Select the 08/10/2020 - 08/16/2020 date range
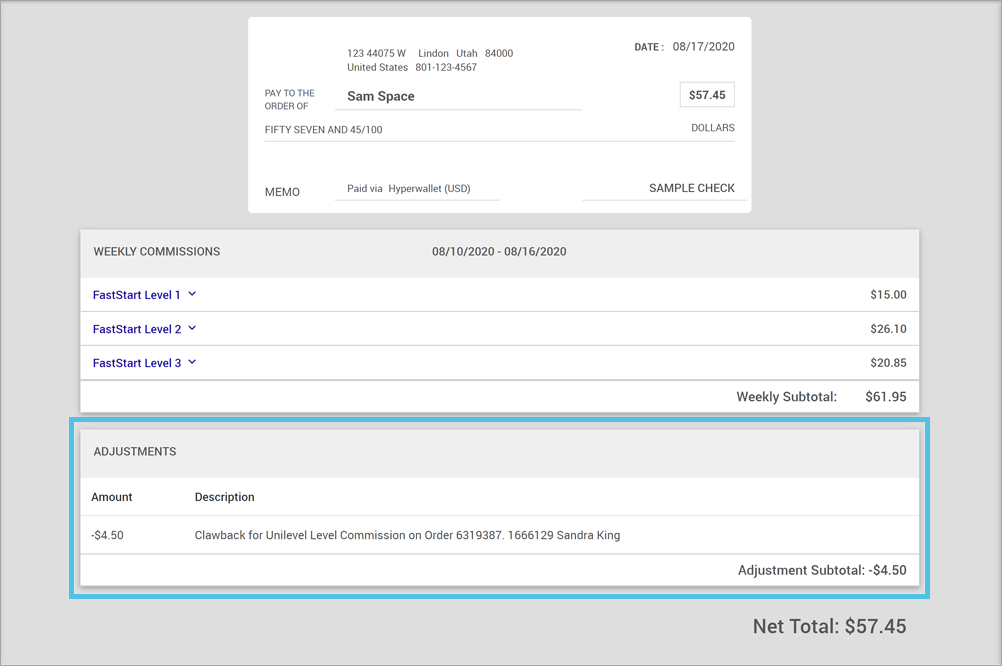Viewport: 1002px width, 666px height. coord(499,252)
